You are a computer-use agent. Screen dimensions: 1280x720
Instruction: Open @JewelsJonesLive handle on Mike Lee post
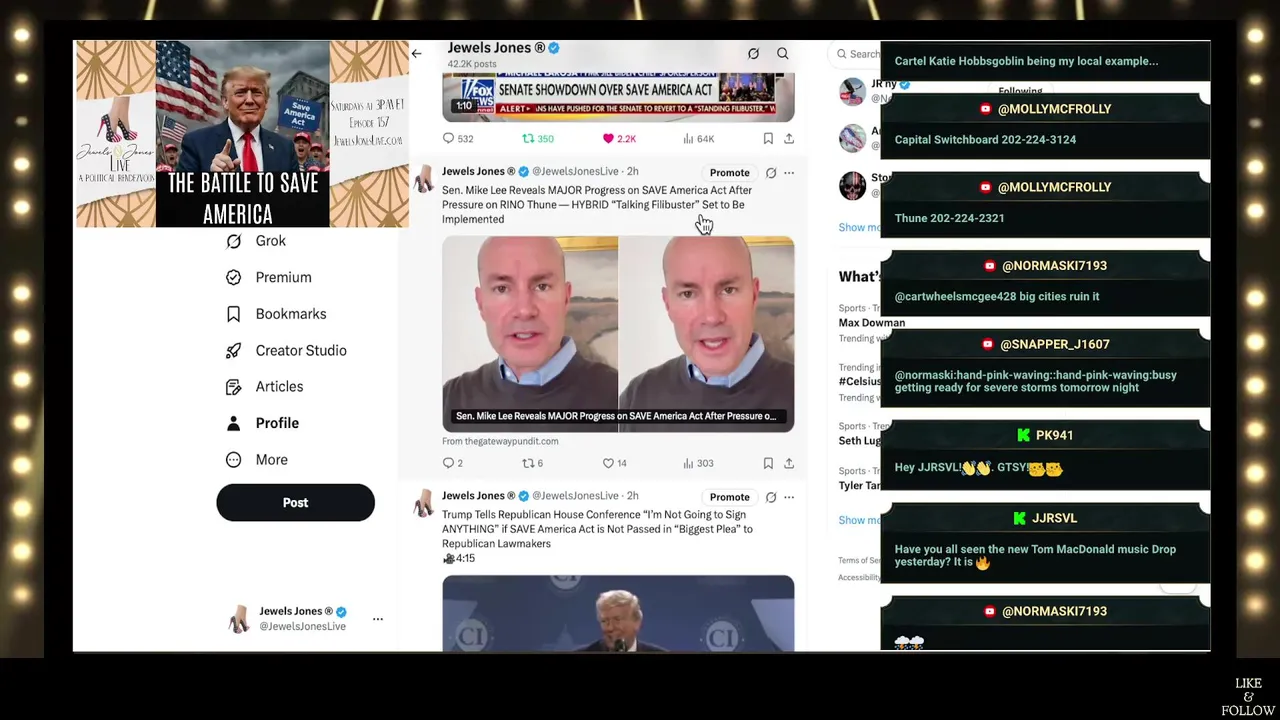575,172
